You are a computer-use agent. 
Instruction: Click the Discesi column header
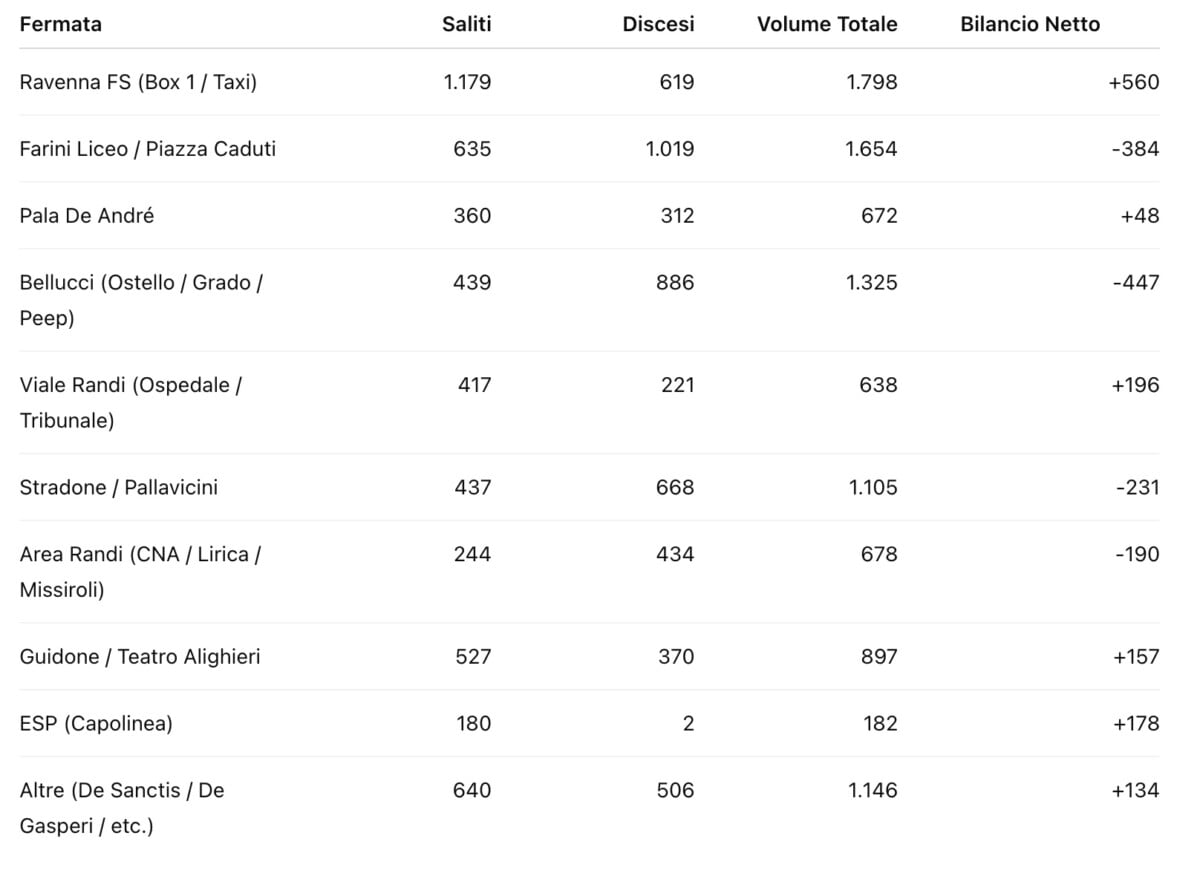pos(659,24)
